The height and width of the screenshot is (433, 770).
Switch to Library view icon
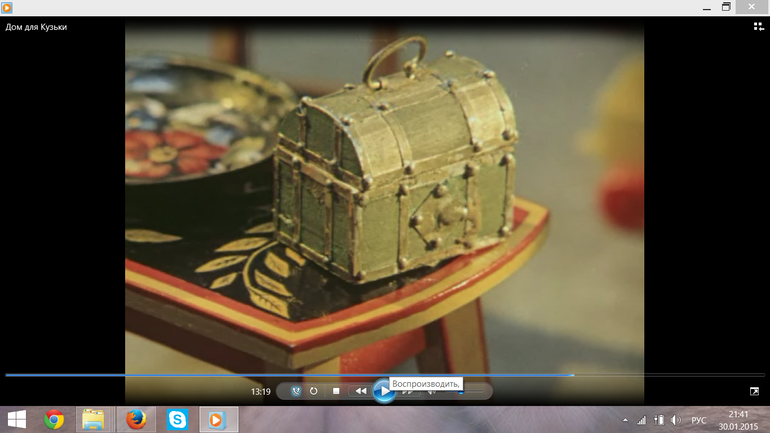coord(758,27)
